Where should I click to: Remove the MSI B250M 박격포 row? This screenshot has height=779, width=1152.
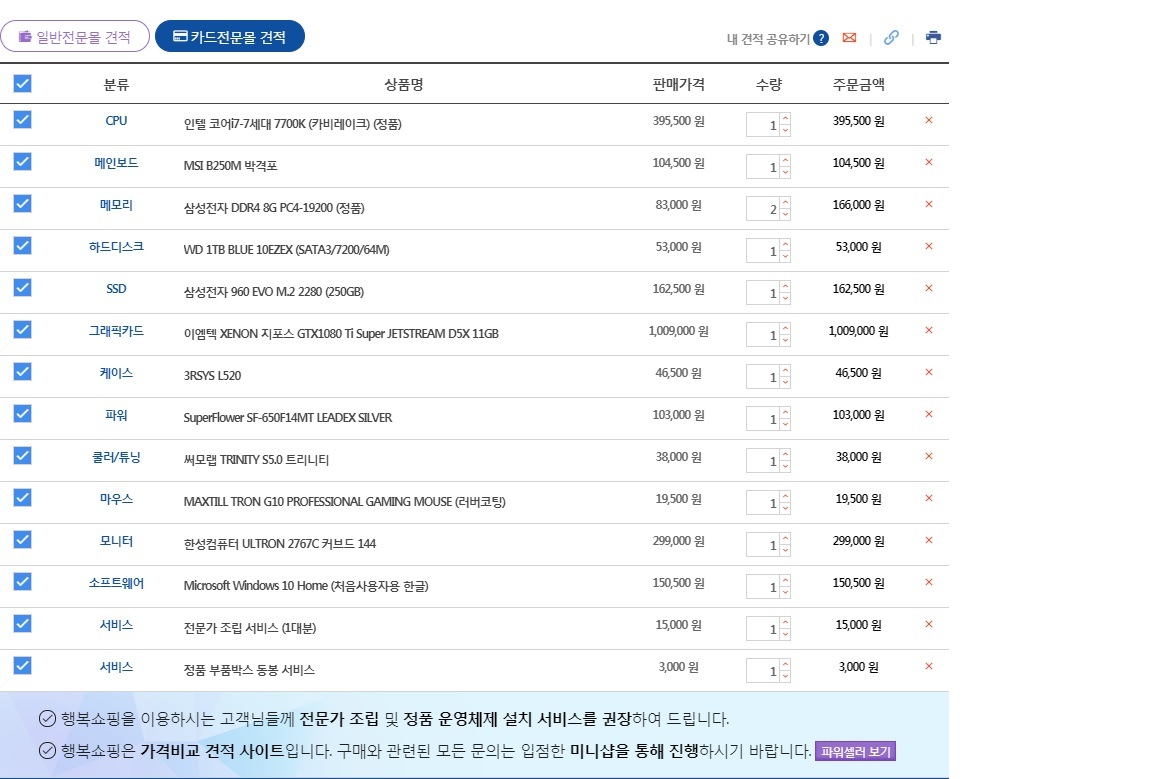(x=929, y=162)
